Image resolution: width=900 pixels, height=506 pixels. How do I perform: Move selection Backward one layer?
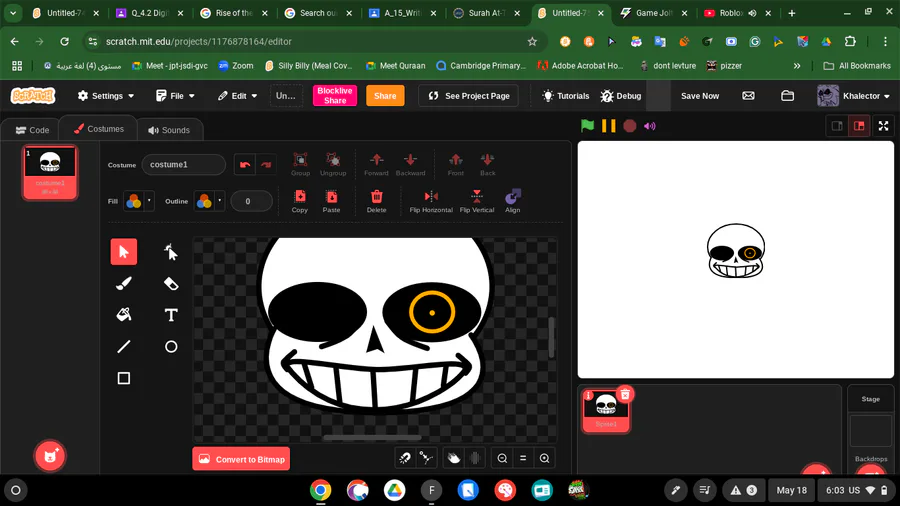coord(410,164)
